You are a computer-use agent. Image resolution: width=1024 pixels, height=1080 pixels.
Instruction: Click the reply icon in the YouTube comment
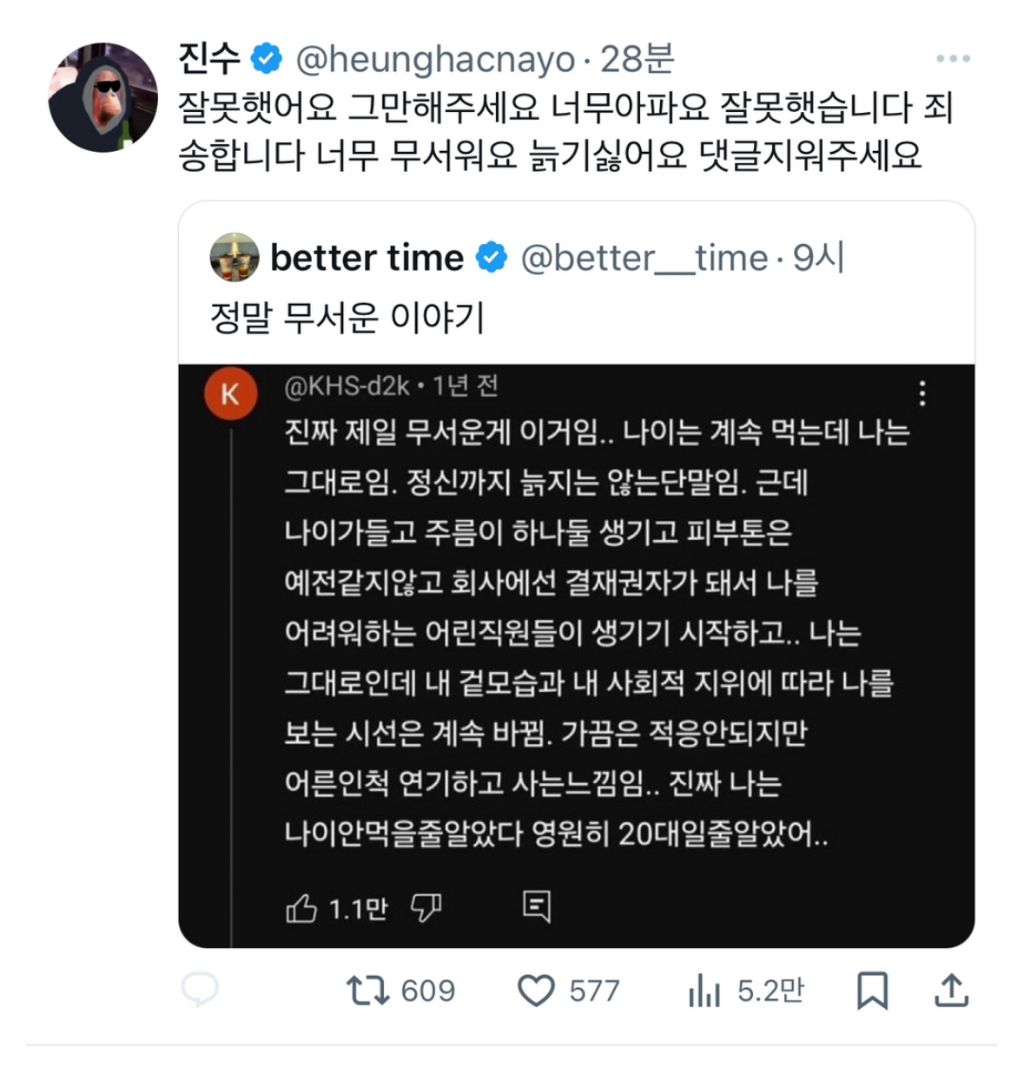click(x=537, y=907)
